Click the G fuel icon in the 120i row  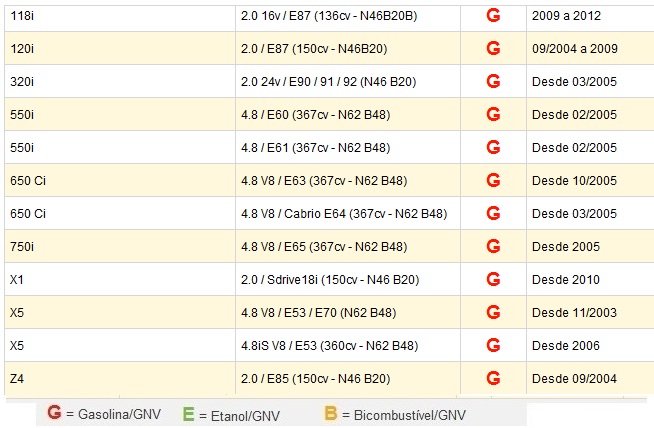(493, 48)
